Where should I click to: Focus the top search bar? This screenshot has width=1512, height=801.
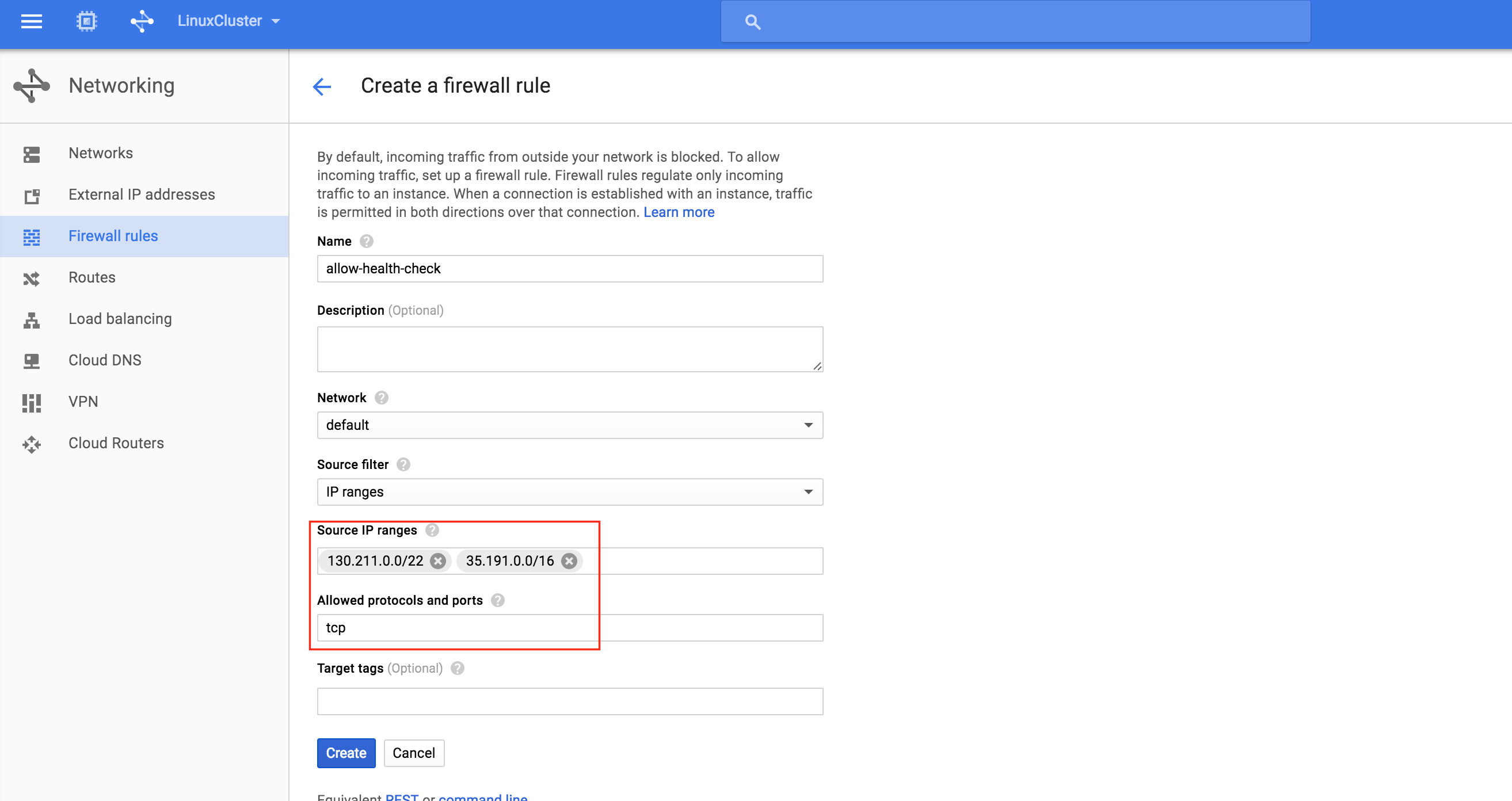(x=1015, y=22)
